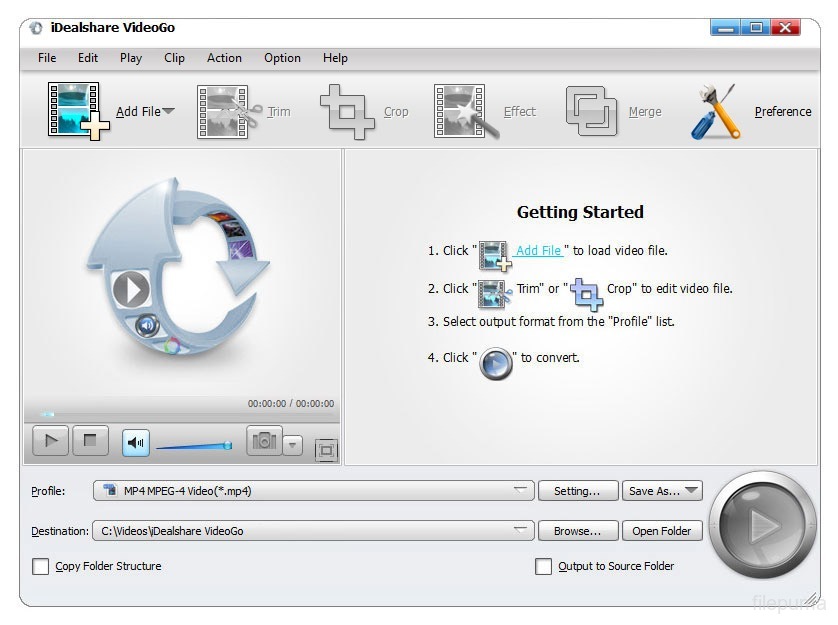Click the Merge icon in toolbar

pyautogui.click(x=591, y=110)
